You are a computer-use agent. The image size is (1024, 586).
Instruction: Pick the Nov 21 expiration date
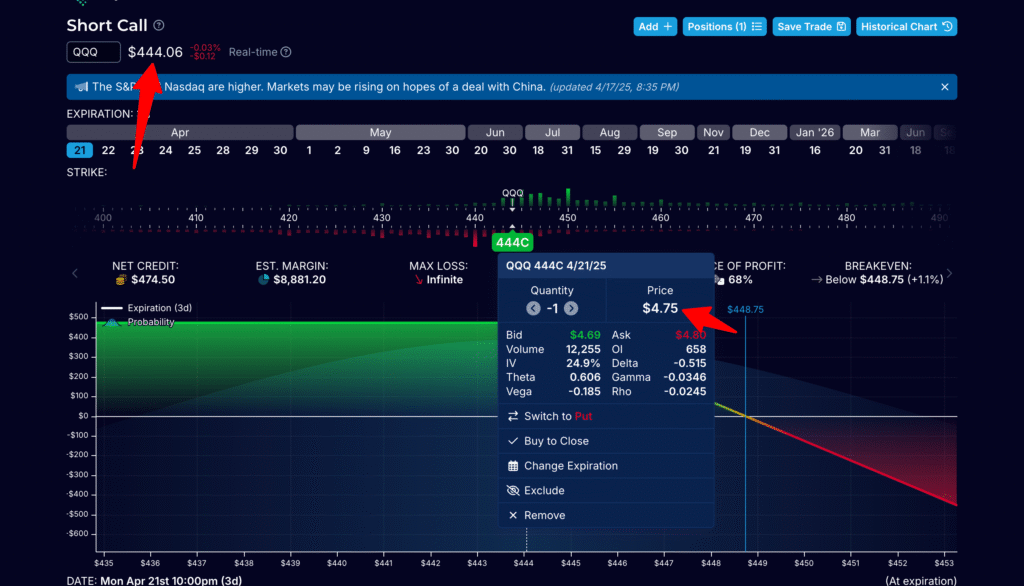point(714,150)
